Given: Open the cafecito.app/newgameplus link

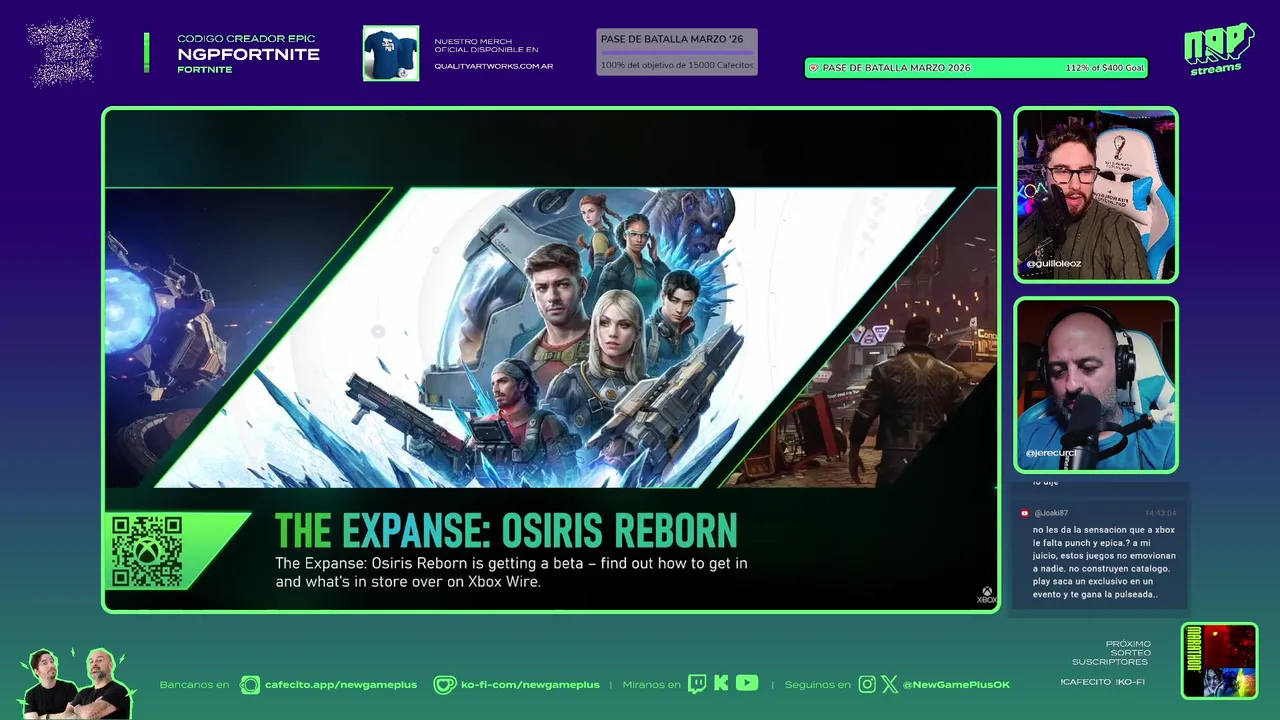Looking at the screenshot, I should pyautogui.click(x=341, y=685).
